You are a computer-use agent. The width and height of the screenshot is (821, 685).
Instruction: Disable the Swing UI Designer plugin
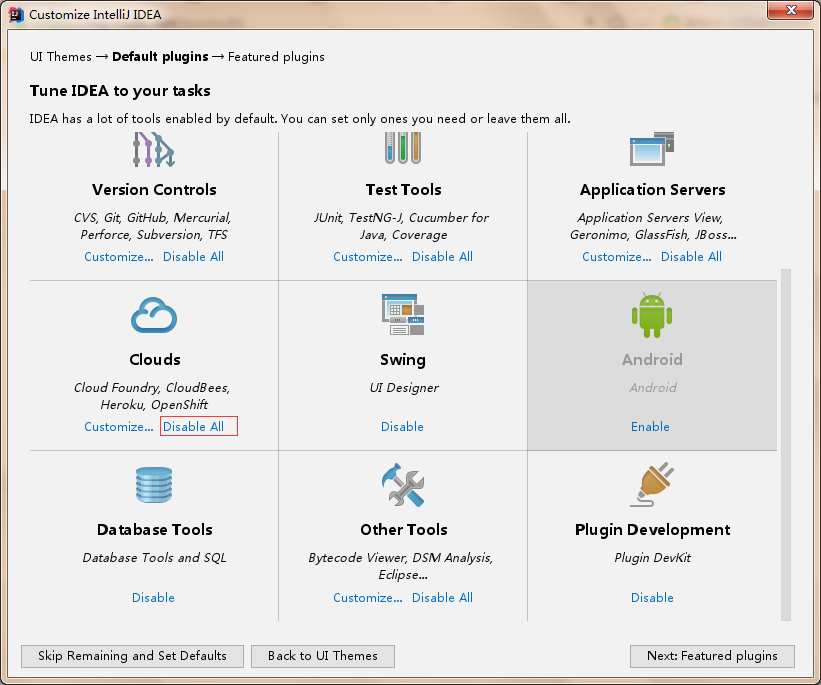click(402, 427)
